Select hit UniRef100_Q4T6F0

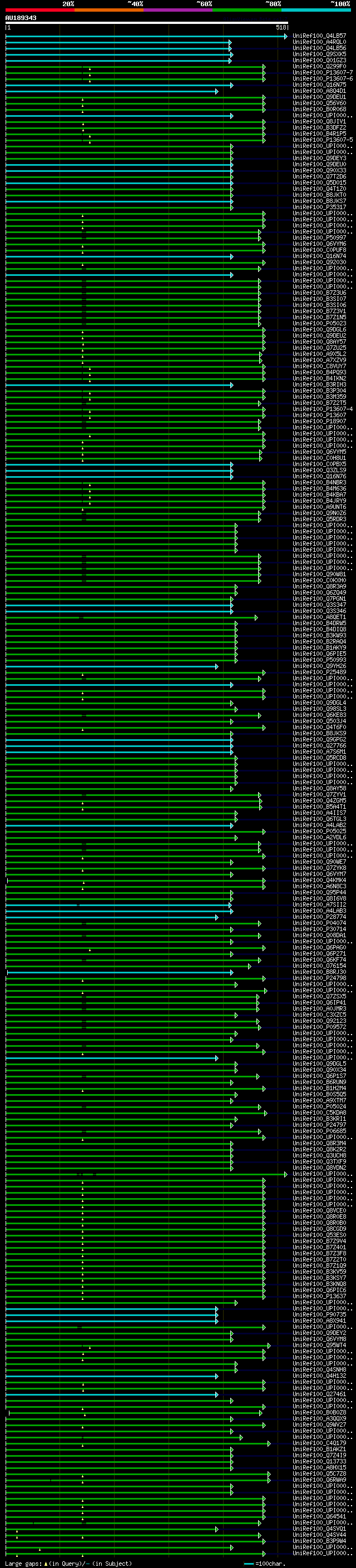click(x=319, y=728)
